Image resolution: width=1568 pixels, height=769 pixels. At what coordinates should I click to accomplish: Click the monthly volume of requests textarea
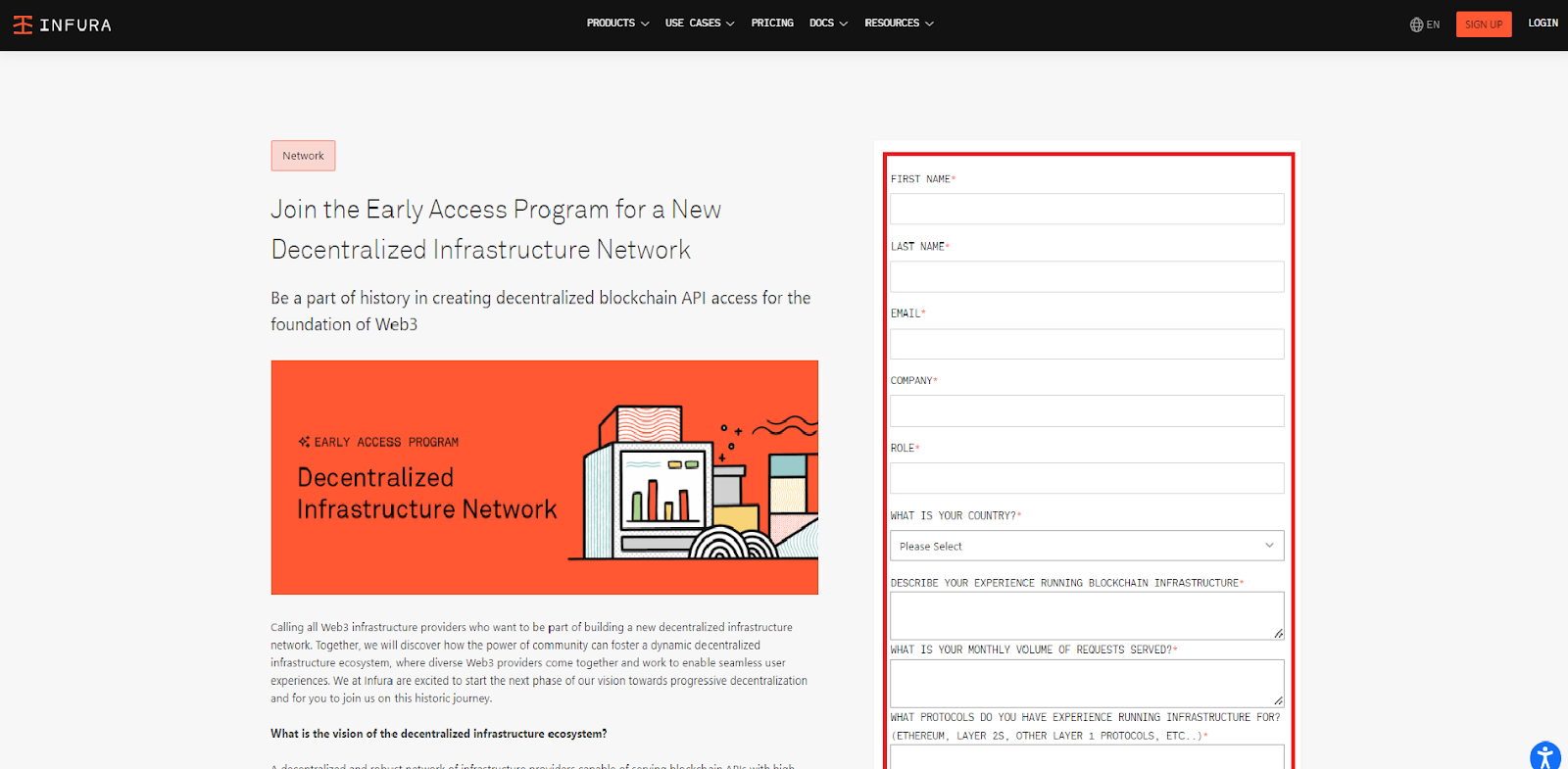(x=1087, y=683)
